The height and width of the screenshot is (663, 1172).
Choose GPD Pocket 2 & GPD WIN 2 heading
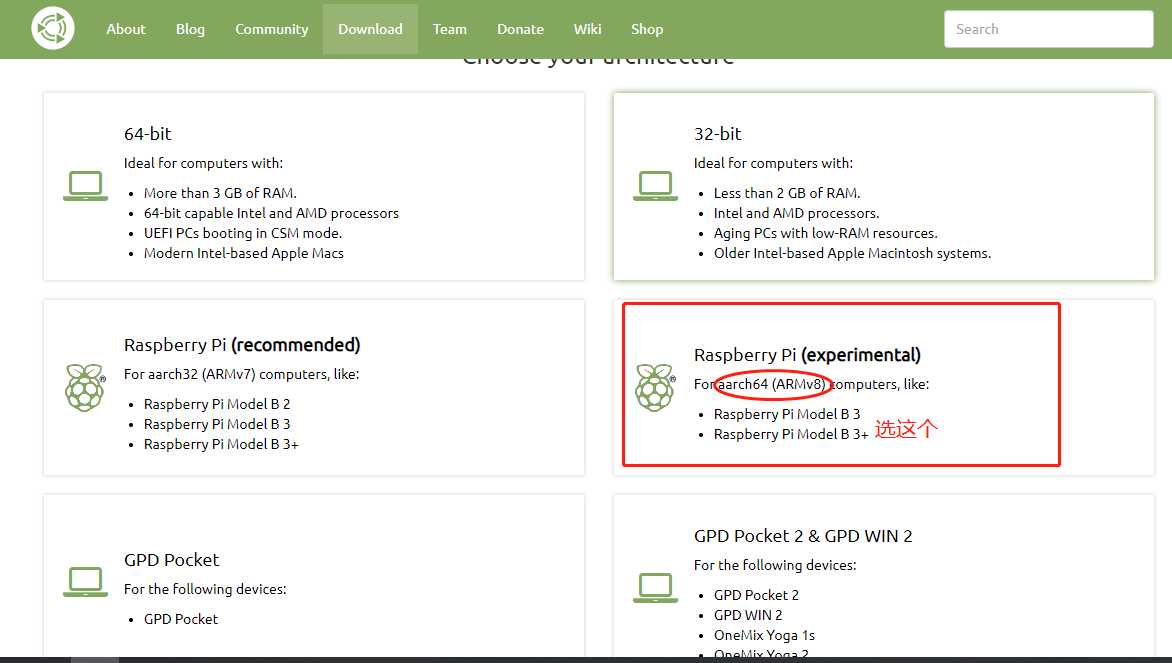(803, 536)
